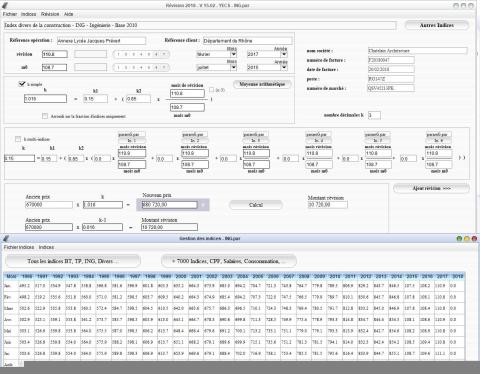Click the Moyenne arithmétique button

tap(262, 84)
